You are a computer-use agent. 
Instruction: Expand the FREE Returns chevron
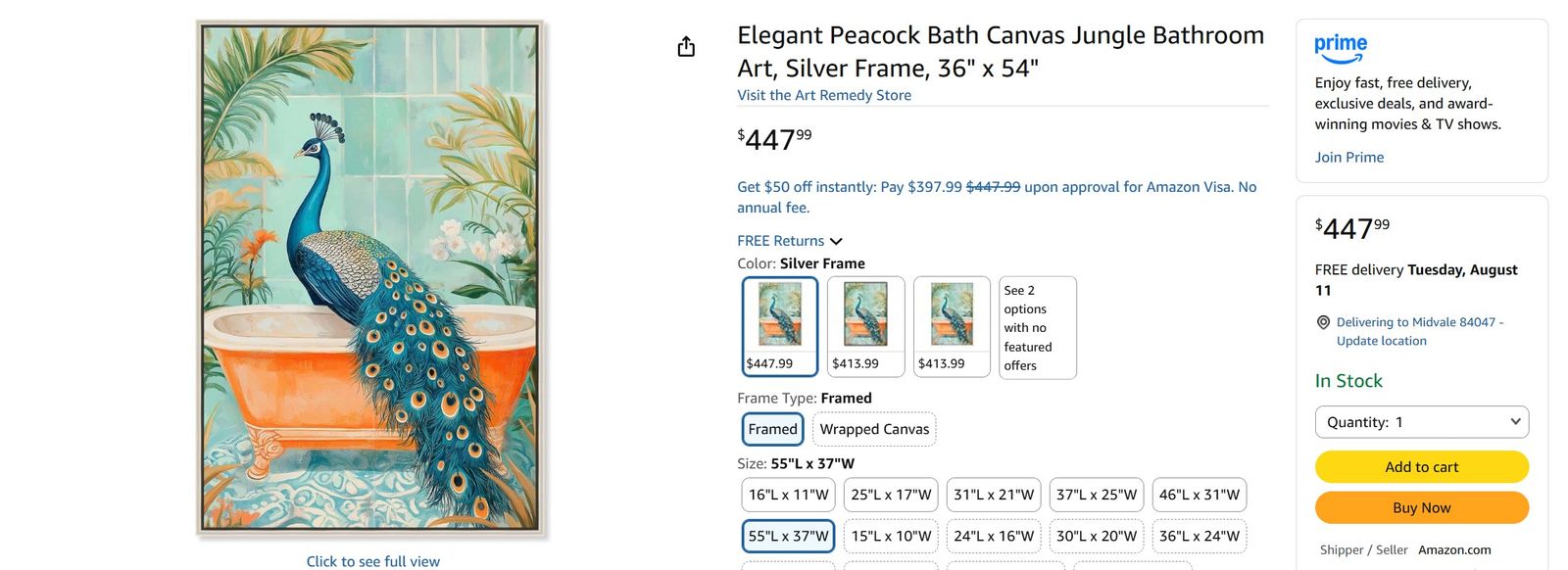pyautogui.click(x=836, y=241)
